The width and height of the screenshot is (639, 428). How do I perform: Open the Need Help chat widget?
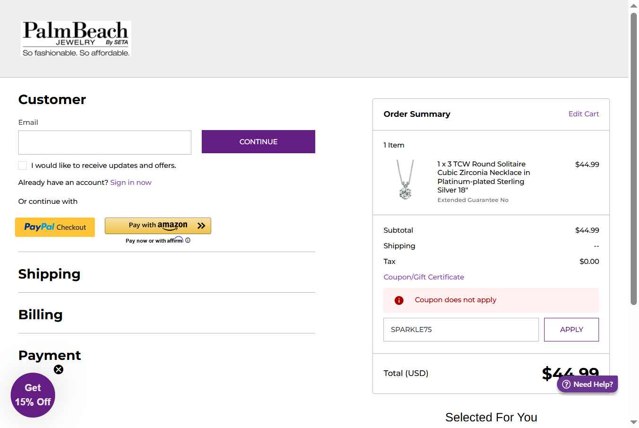pos(587,384)
